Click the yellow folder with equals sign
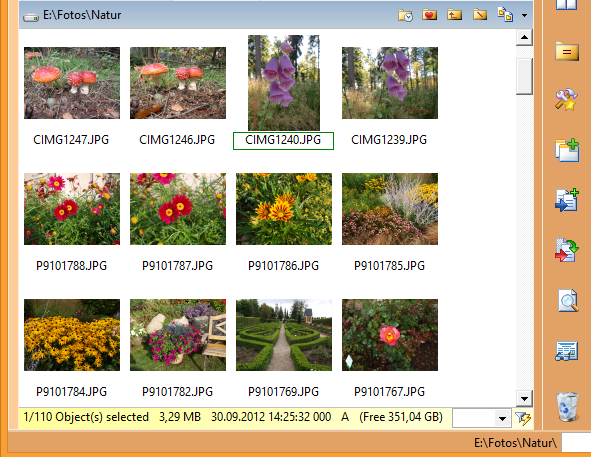The height and width of the screenshot is (457, 591). pyautogui.click(x=567, y=51)
